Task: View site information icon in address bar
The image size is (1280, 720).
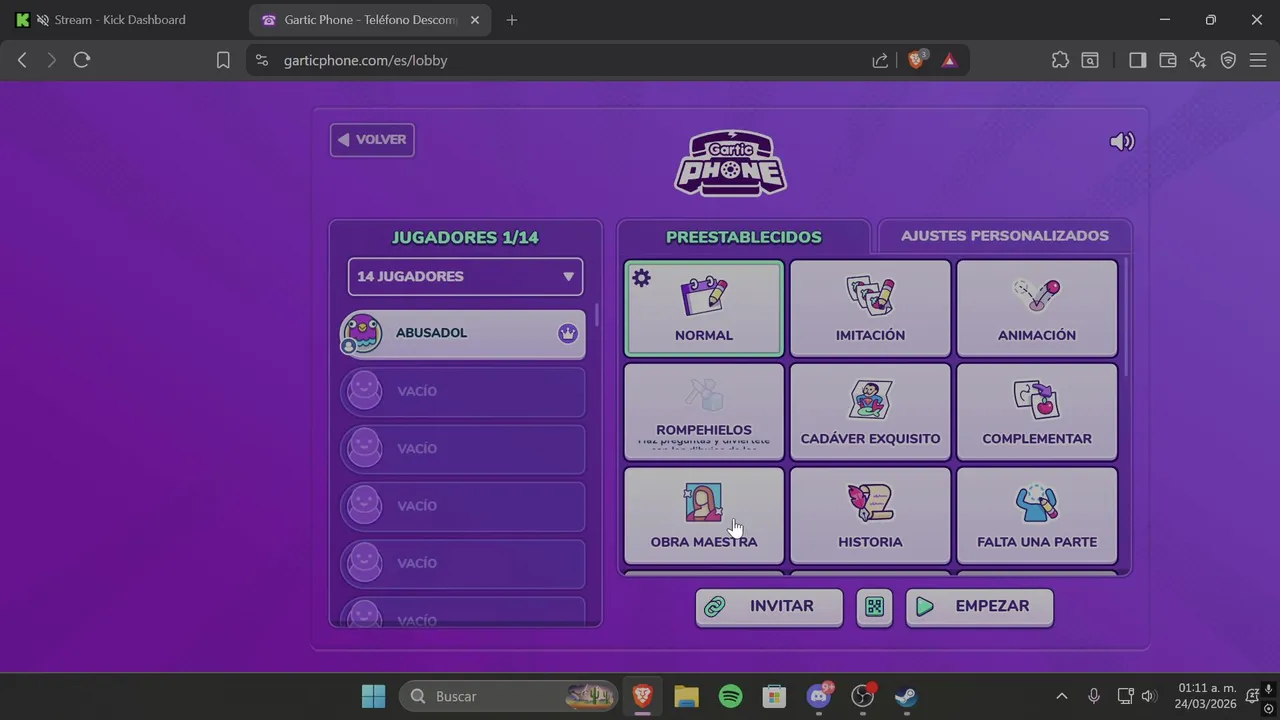Action: (x=262, y=60)
